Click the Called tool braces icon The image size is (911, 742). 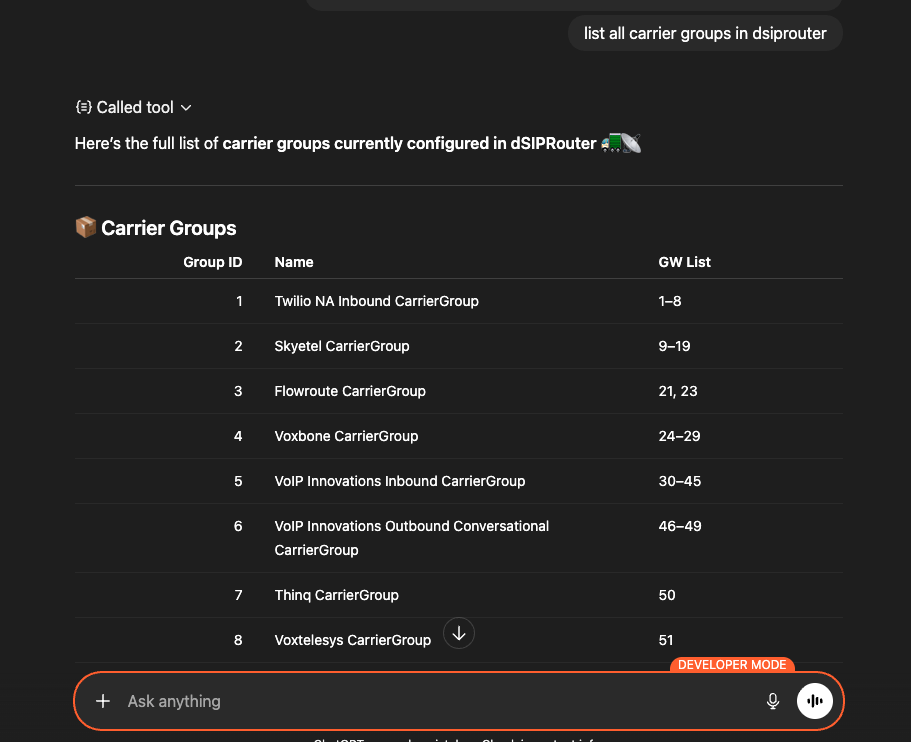(x=84, y=107)
